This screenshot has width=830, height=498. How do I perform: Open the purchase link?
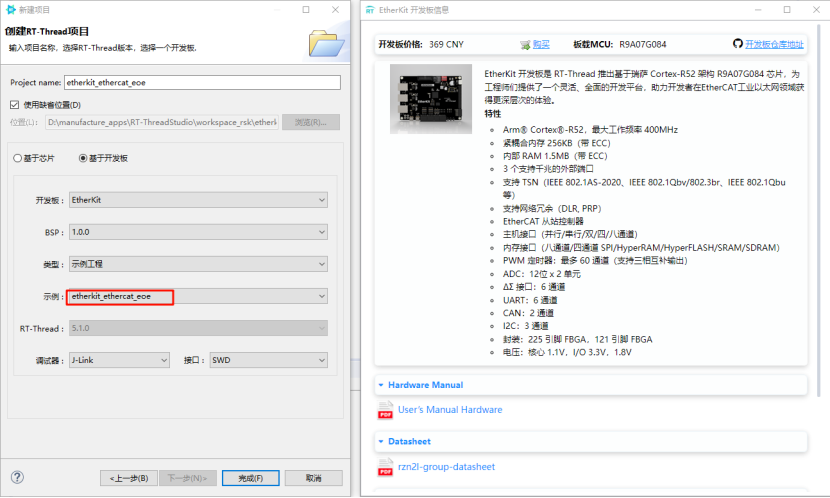coord(540,44)
